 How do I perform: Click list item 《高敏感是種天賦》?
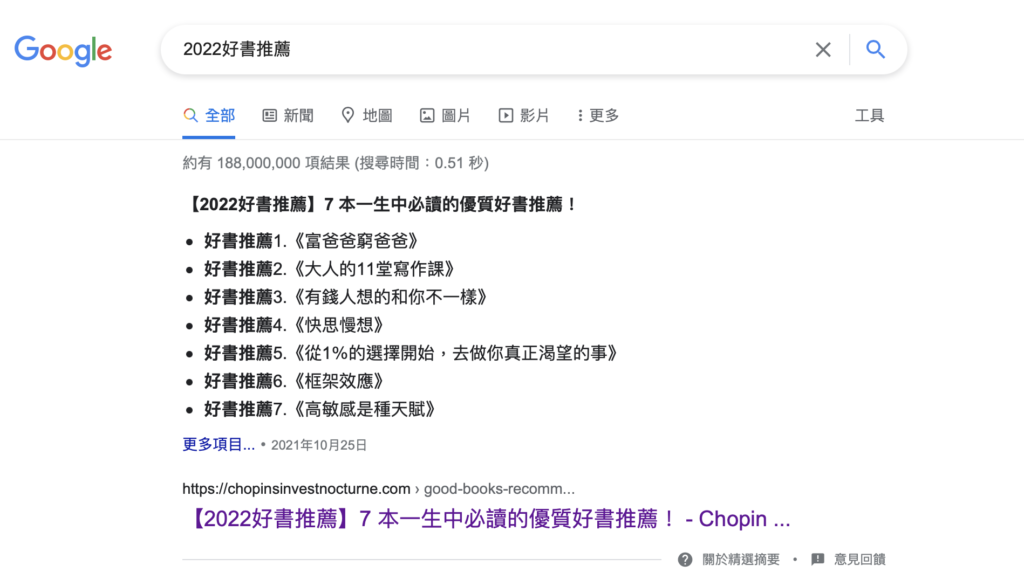tap(320, 409)
